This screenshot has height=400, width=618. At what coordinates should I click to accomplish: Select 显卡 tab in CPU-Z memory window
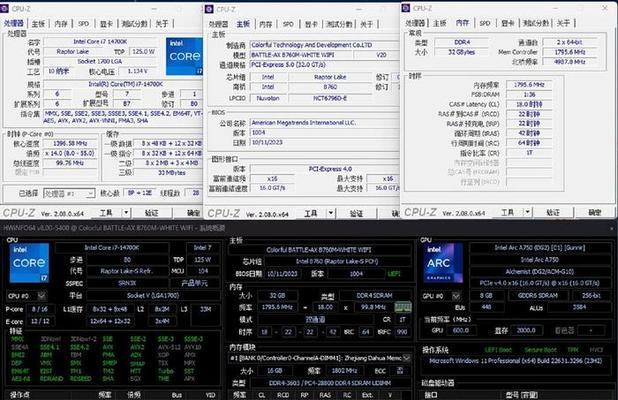tap(508, 23)
